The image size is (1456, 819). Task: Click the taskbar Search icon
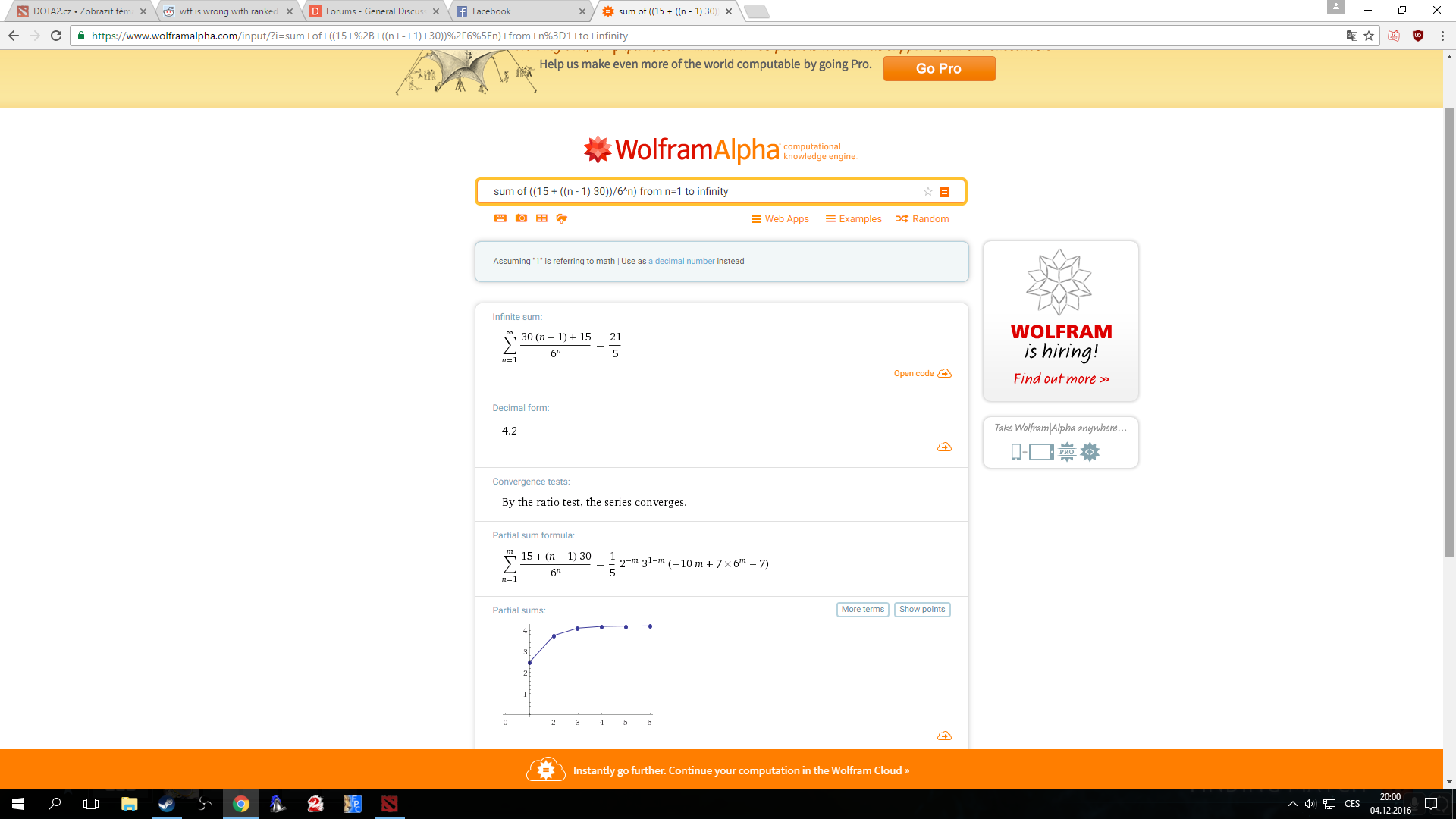click(55, 804)
